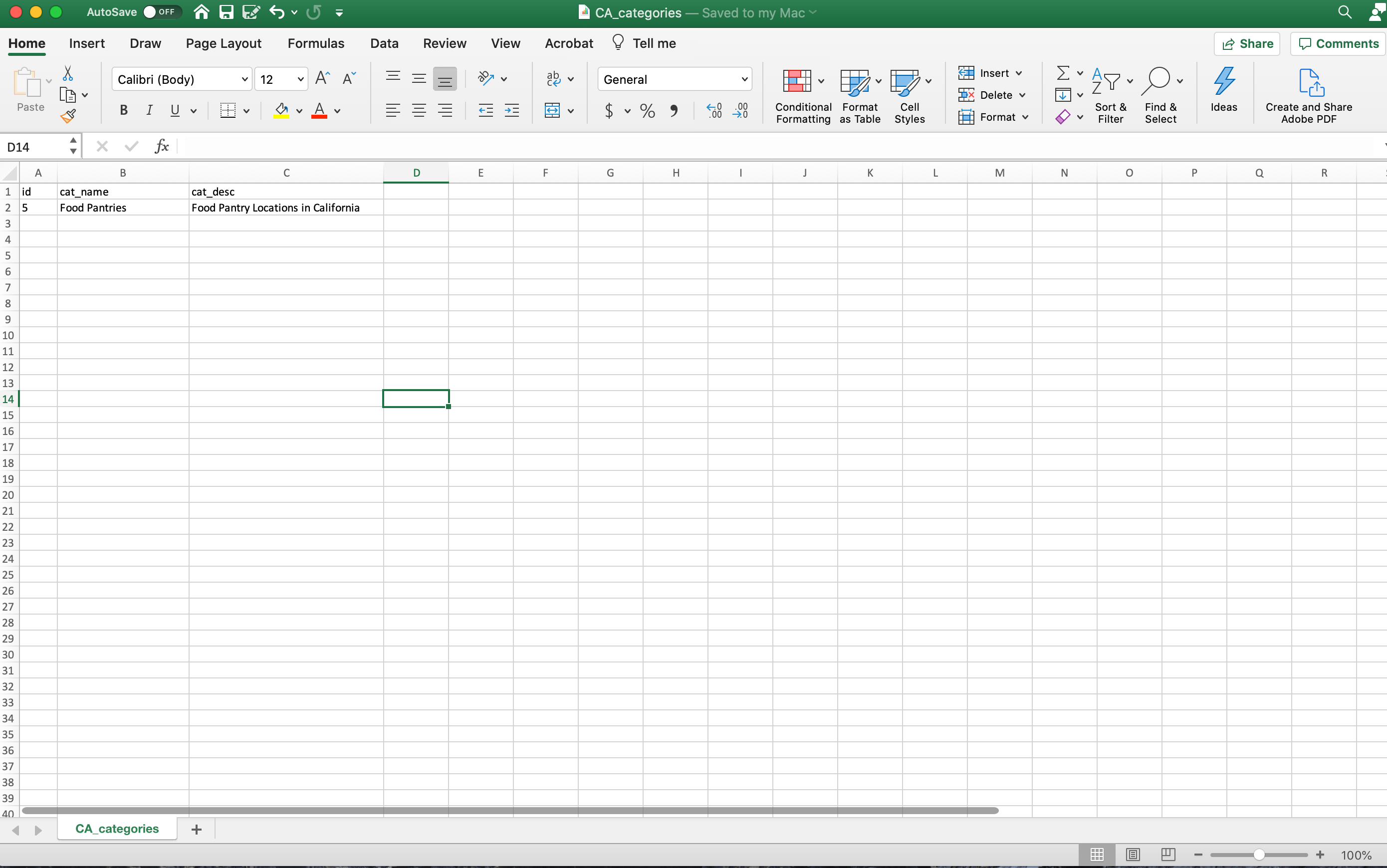
Task: Toggle Bold formatting
Action: [x=123, y=110]
